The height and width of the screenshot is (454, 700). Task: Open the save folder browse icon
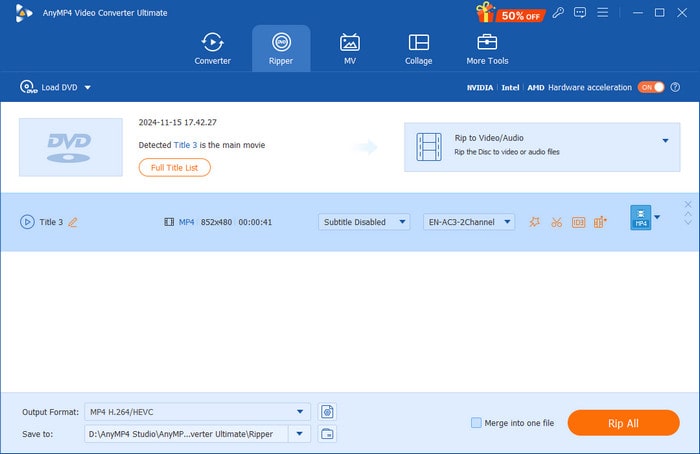[327, 433]
